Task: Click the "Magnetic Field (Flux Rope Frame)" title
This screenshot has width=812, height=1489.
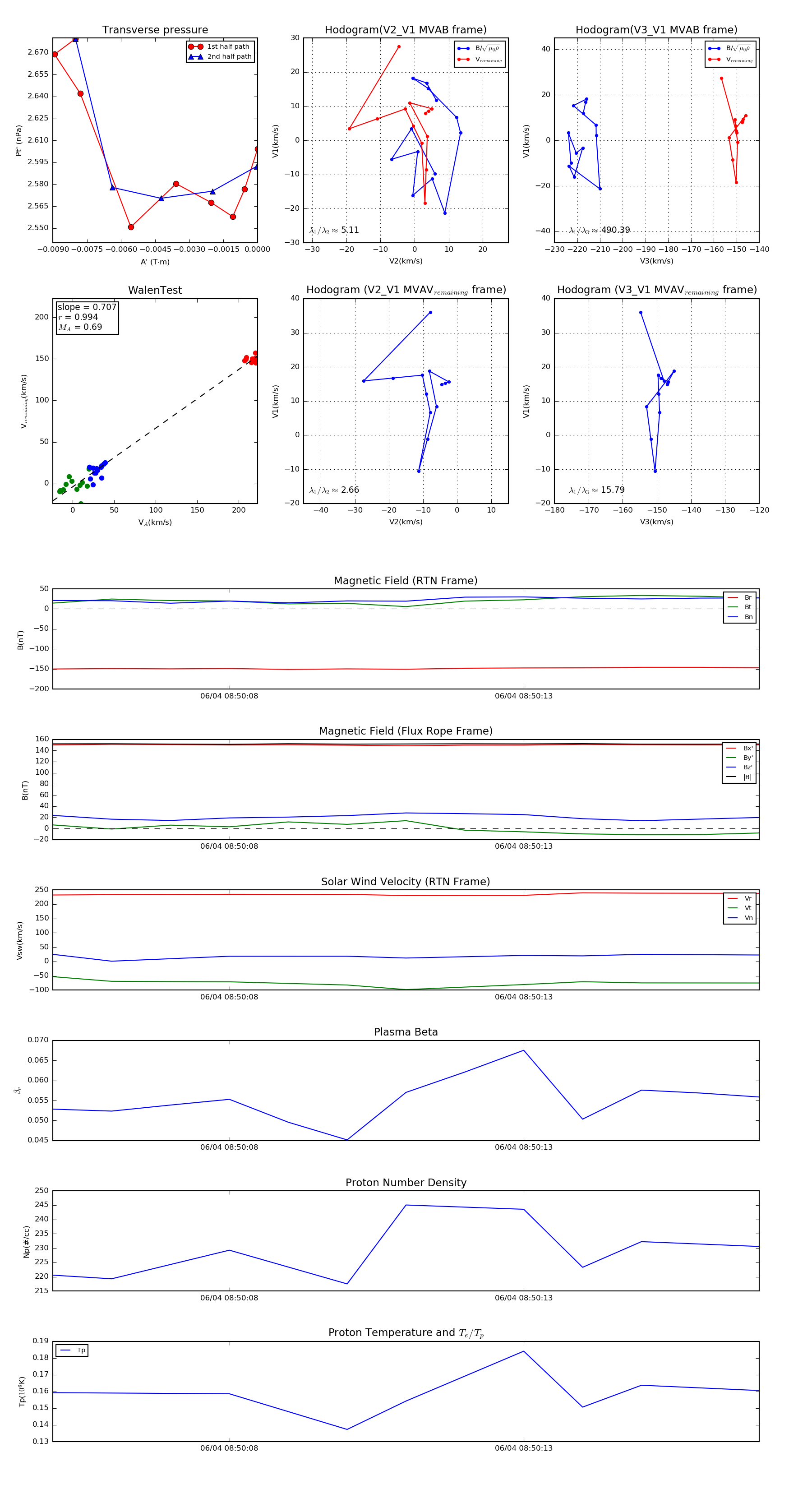Action: click(x=406, y=731)
